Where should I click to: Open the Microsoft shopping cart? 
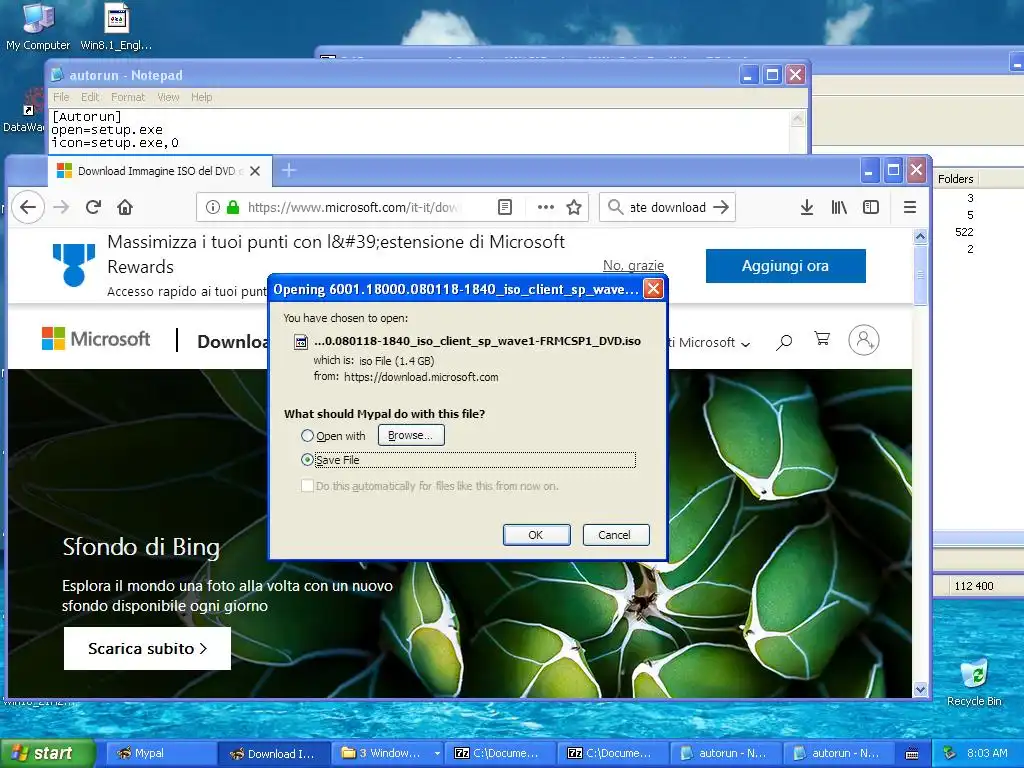pos(822,338)
